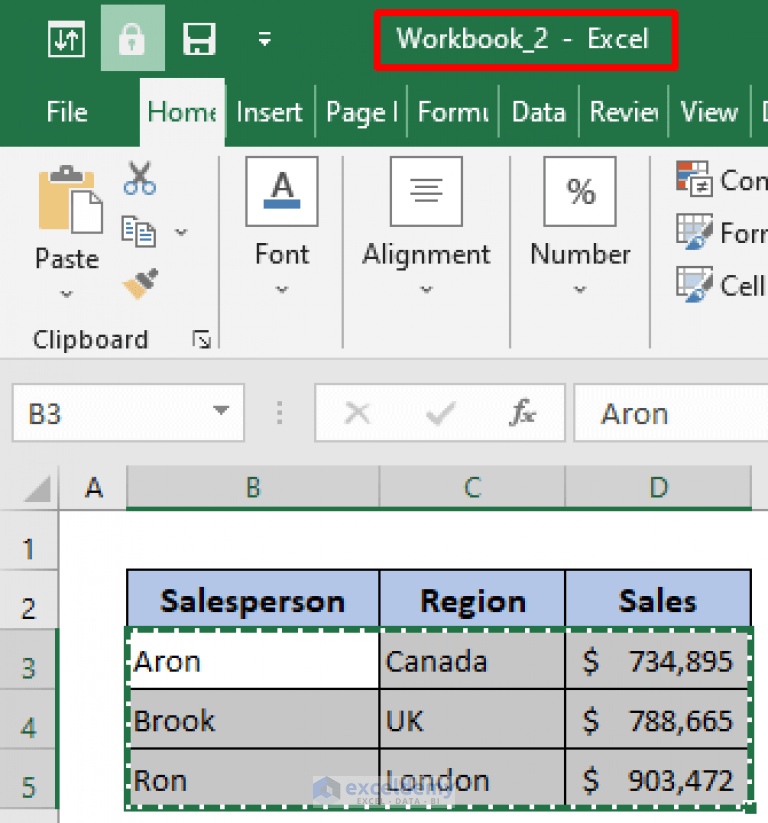This screenshot has width=768, height=823.
Task: Click the Save icon on Quick Access Toolbar
Action: point(198,38)
